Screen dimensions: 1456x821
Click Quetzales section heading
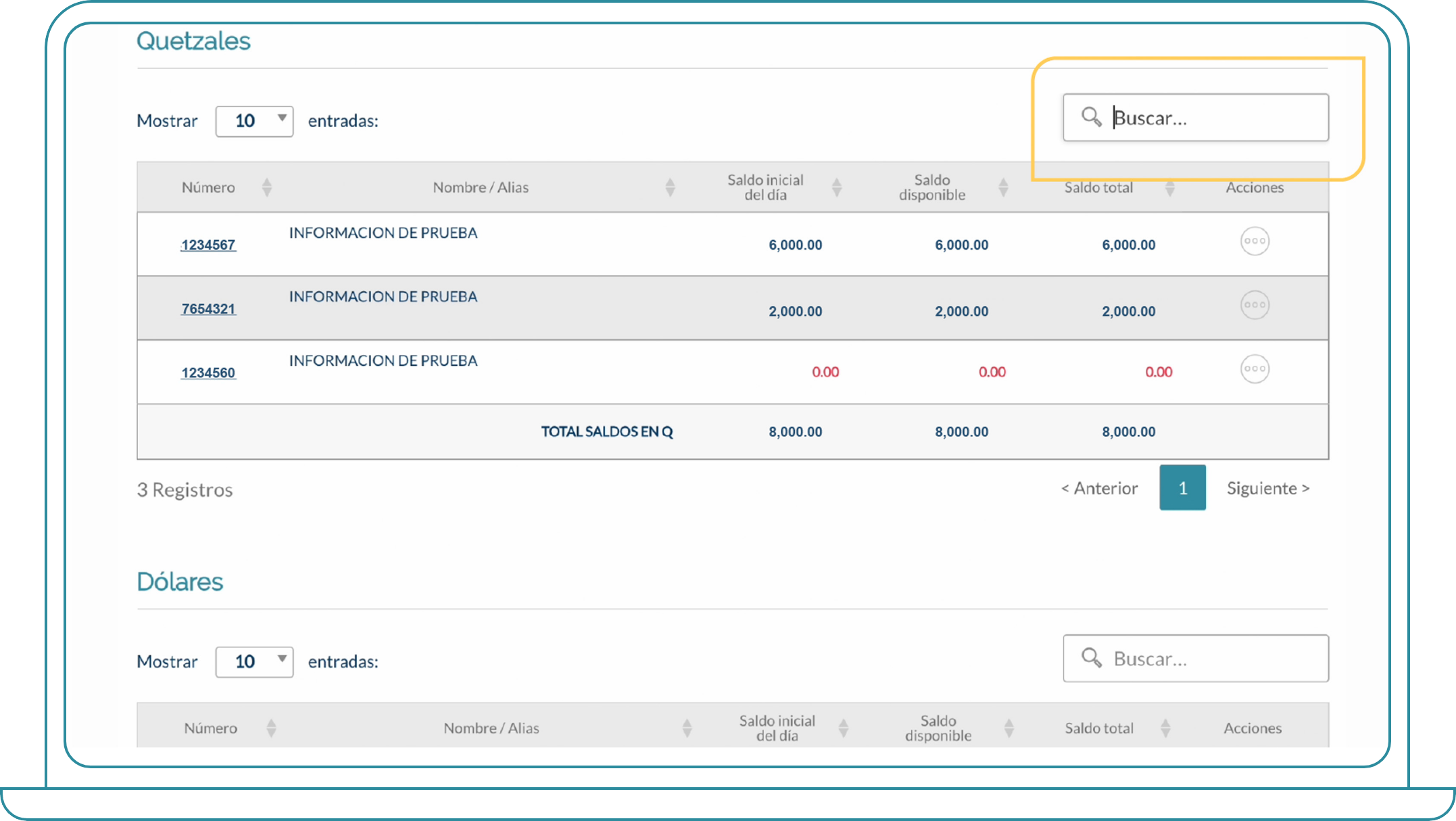click(x=193, y=41)
